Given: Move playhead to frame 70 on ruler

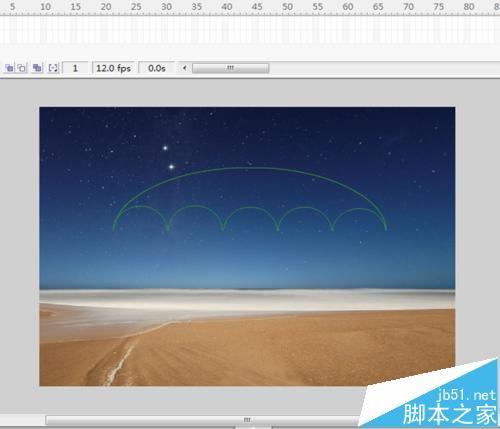Looking at the screenshot, I should pyautogui.click(x=408, y=7).
